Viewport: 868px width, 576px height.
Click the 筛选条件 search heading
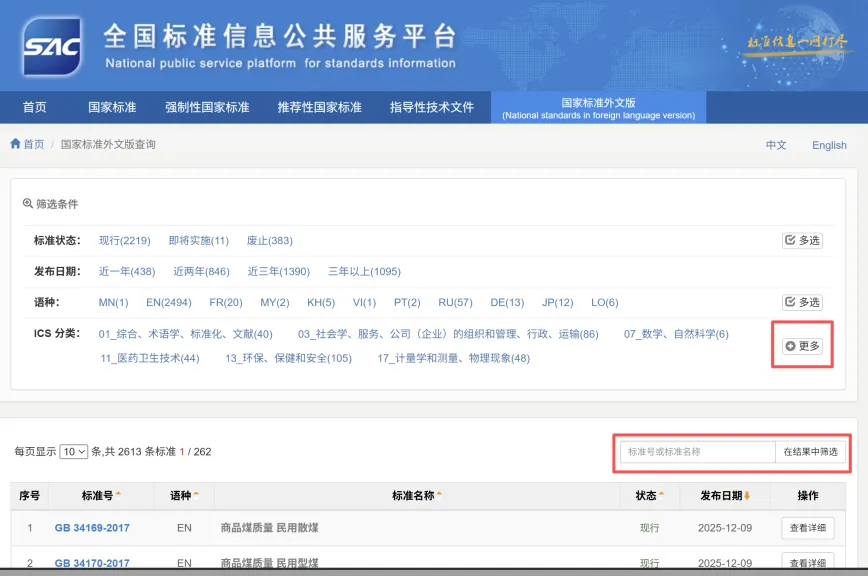tap(50, 204)
